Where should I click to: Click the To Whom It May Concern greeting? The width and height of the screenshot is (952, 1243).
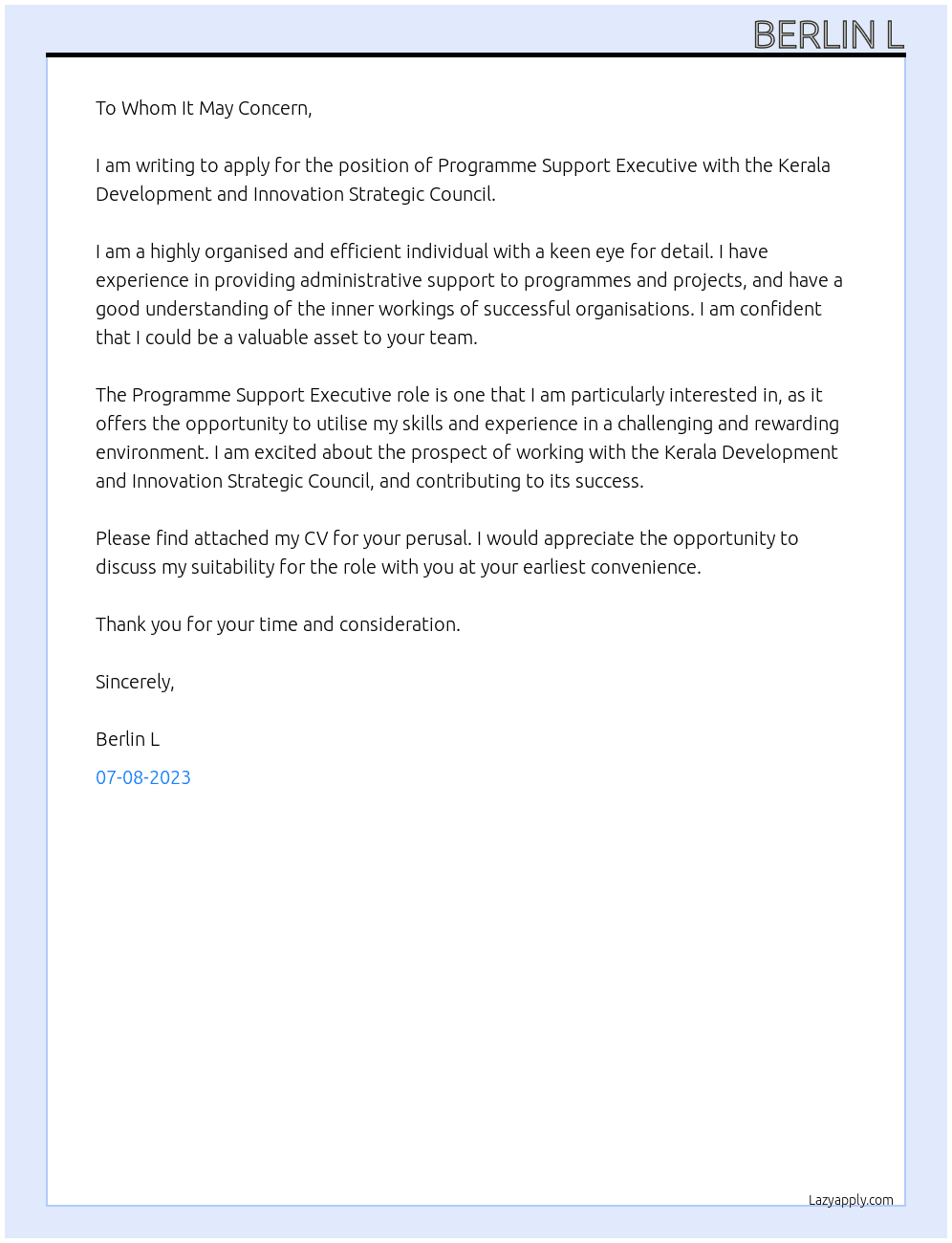coord(204,108)
